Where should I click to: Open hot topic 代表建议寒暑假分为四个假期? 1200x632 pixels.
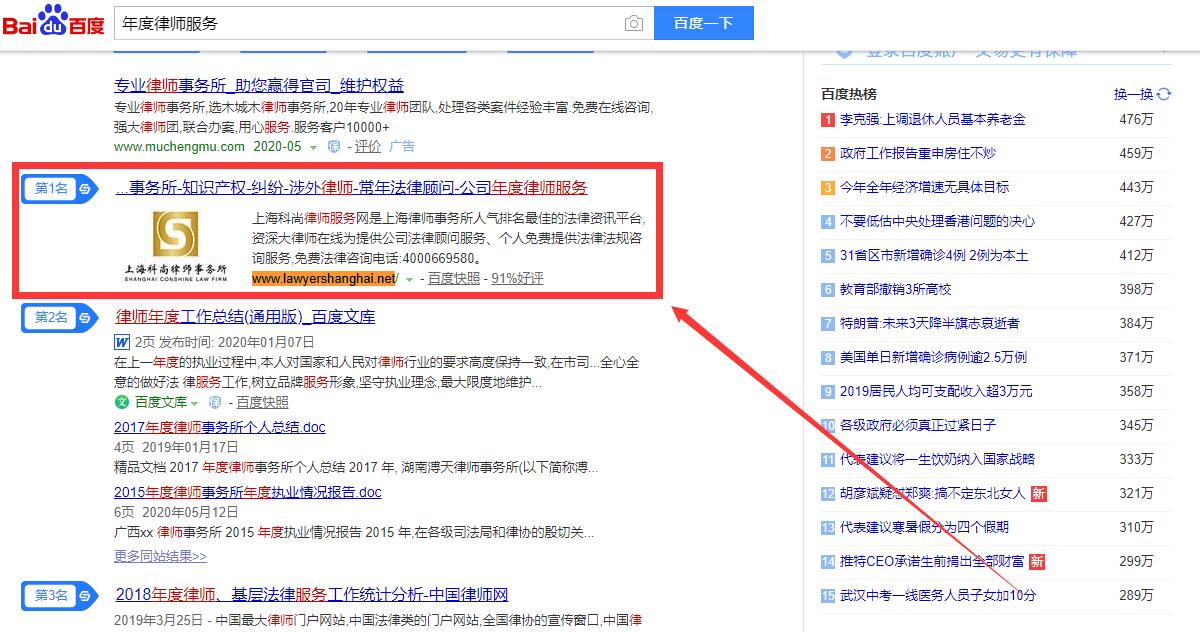click(x=925, y=527)
